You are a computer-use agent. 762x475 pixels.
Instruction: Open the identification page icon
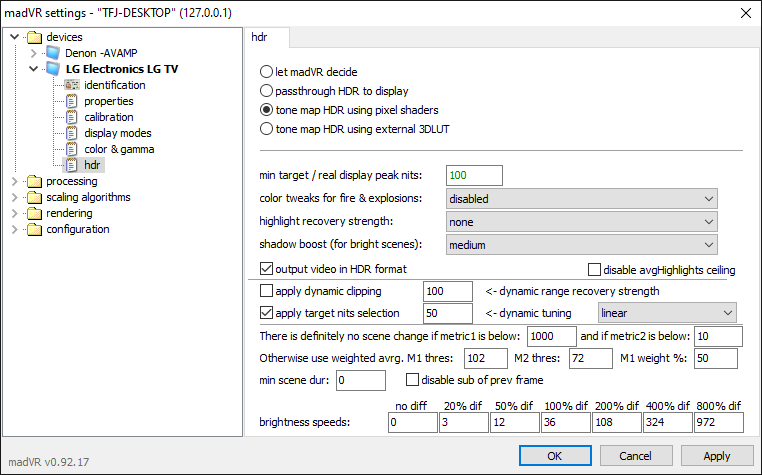click(71, 85)
